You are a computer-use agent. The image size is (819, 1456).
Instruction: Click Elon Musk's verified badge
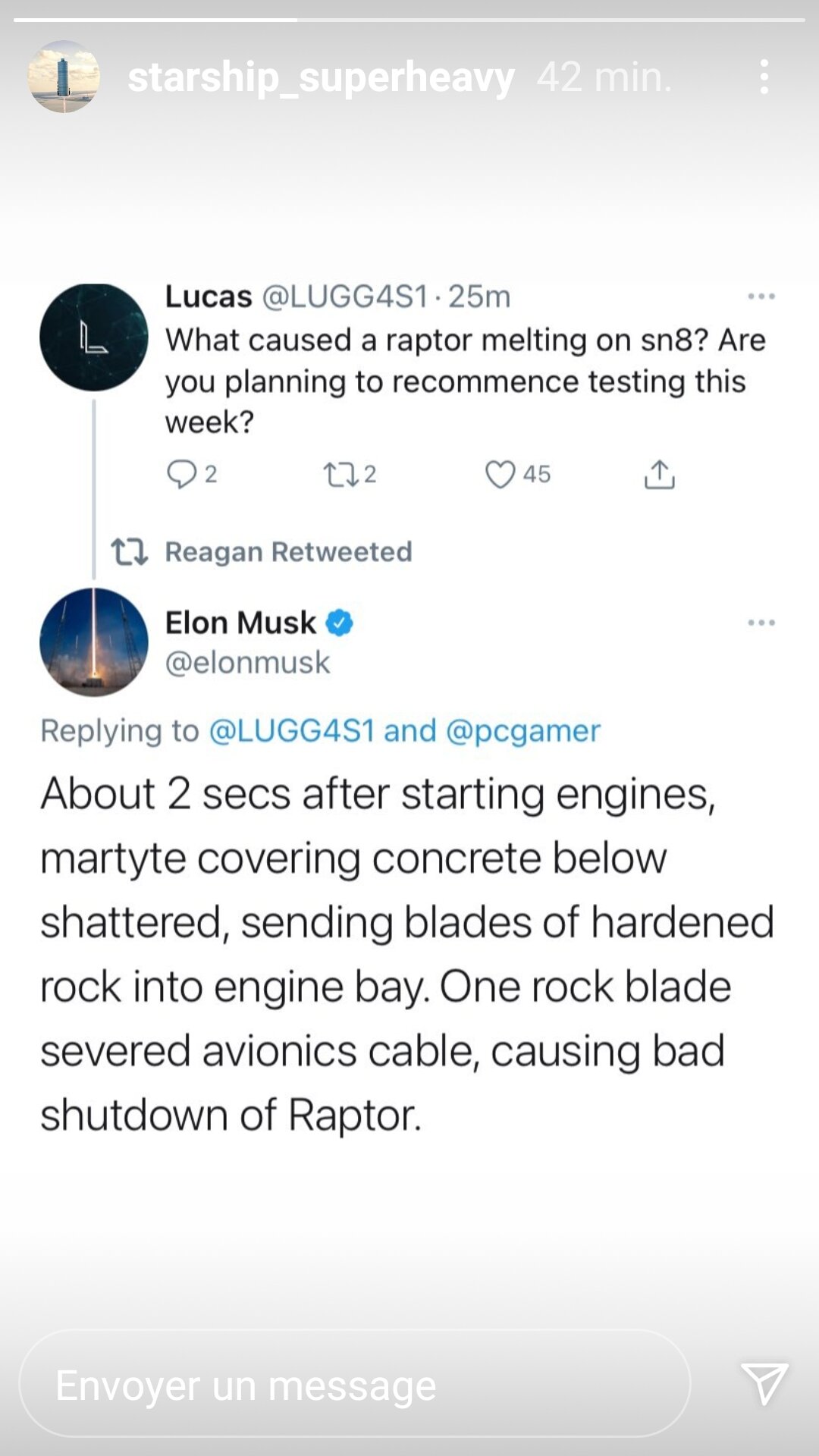339,623
